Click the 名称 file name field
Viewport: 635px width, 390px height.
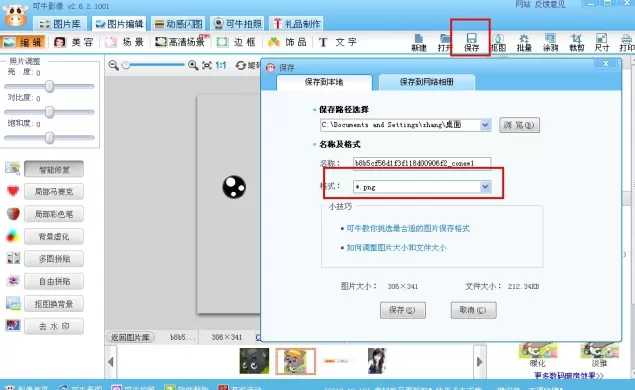tap(422, 163)
